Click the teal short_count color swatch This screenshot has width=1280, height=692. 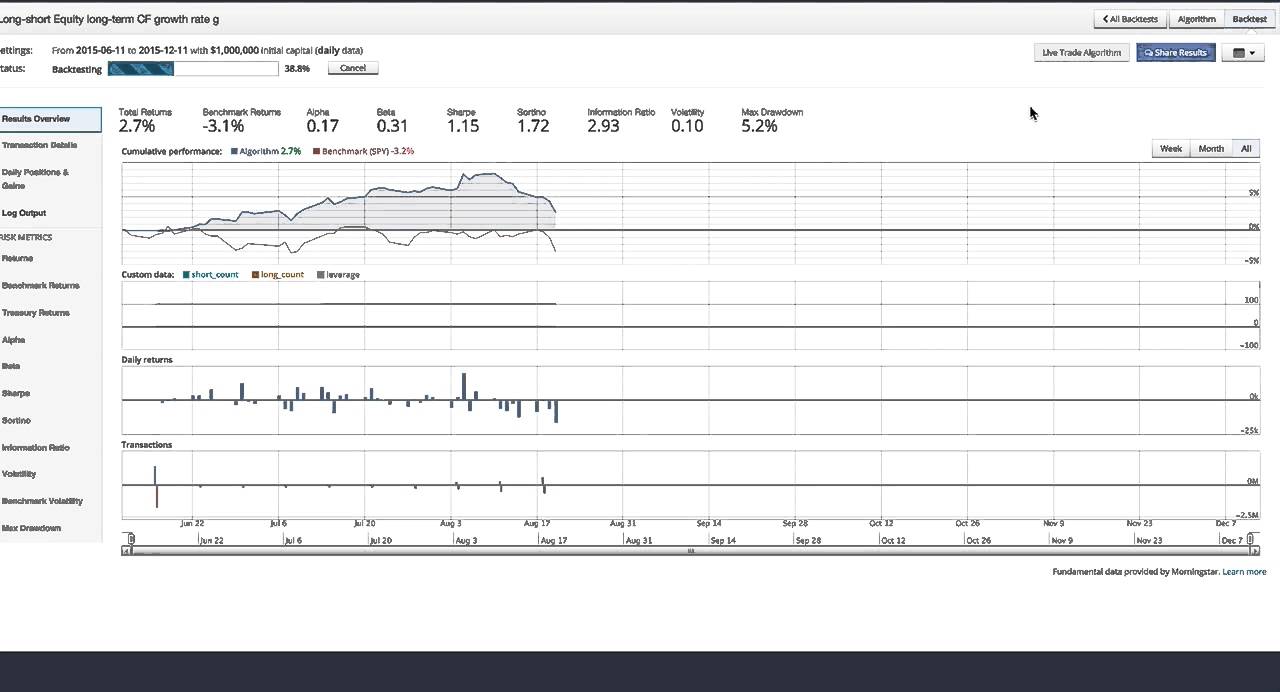click(186, 274)
